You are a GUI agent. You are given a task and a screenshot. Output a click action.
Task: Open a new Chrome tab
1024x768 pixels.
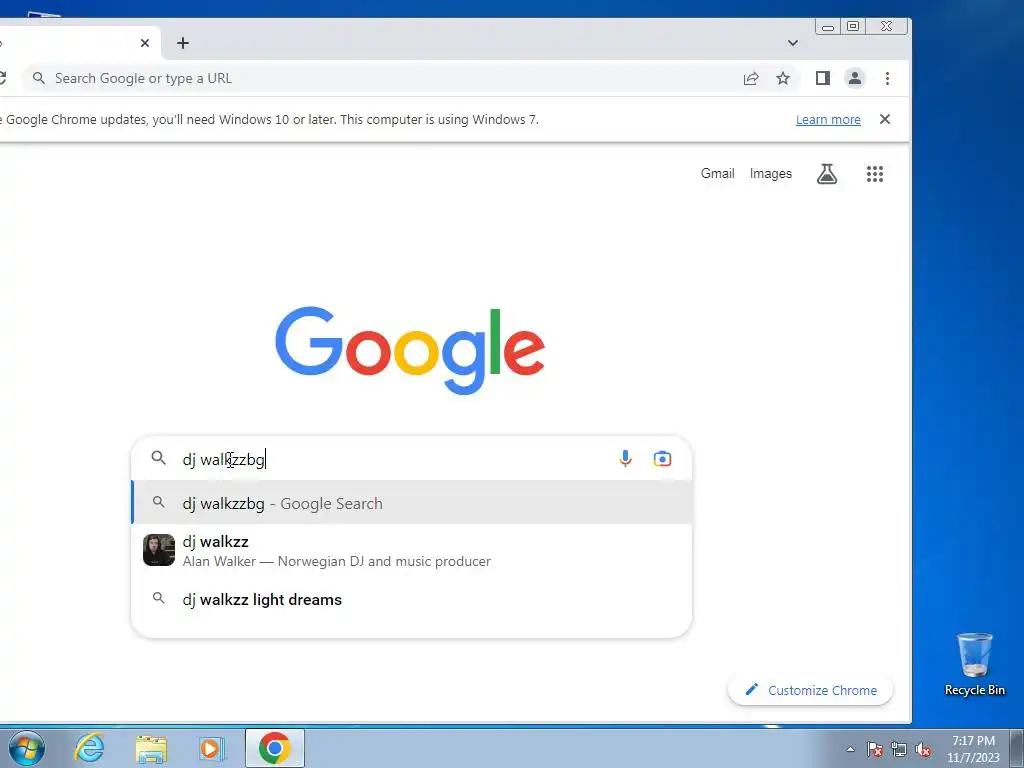click(x=183, y=43)
